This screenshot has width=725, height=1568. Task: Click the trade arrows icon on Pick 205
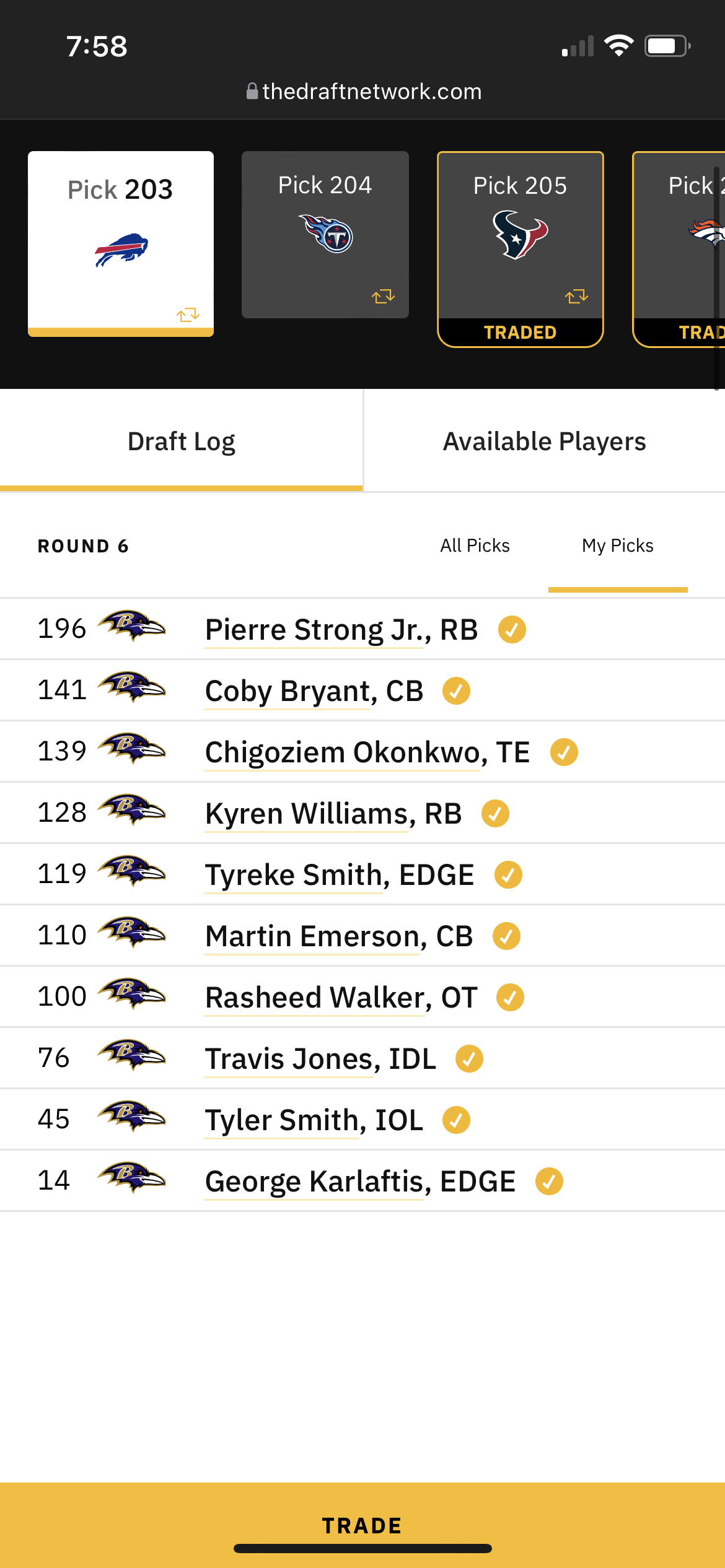(x=576, y=296)
